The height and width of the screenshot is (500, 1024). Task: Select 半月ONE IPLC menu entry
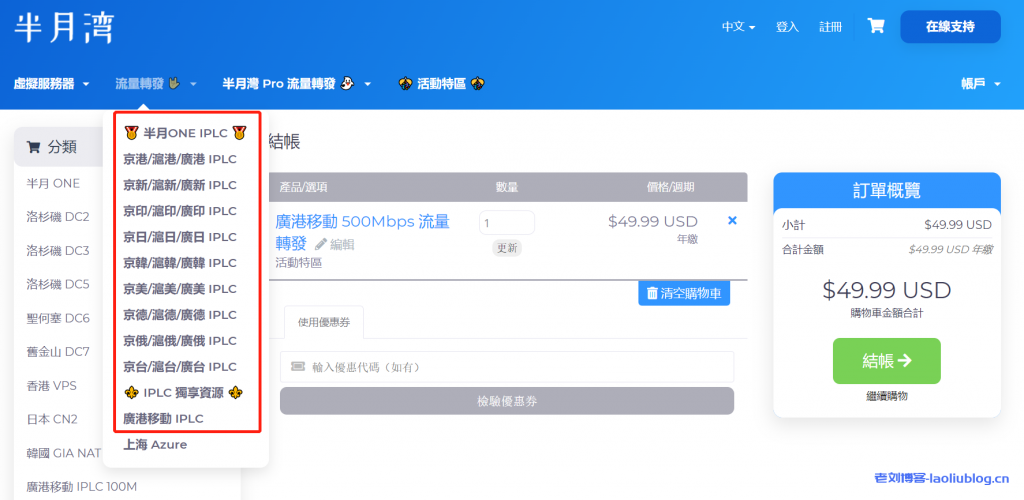point(185,133)
